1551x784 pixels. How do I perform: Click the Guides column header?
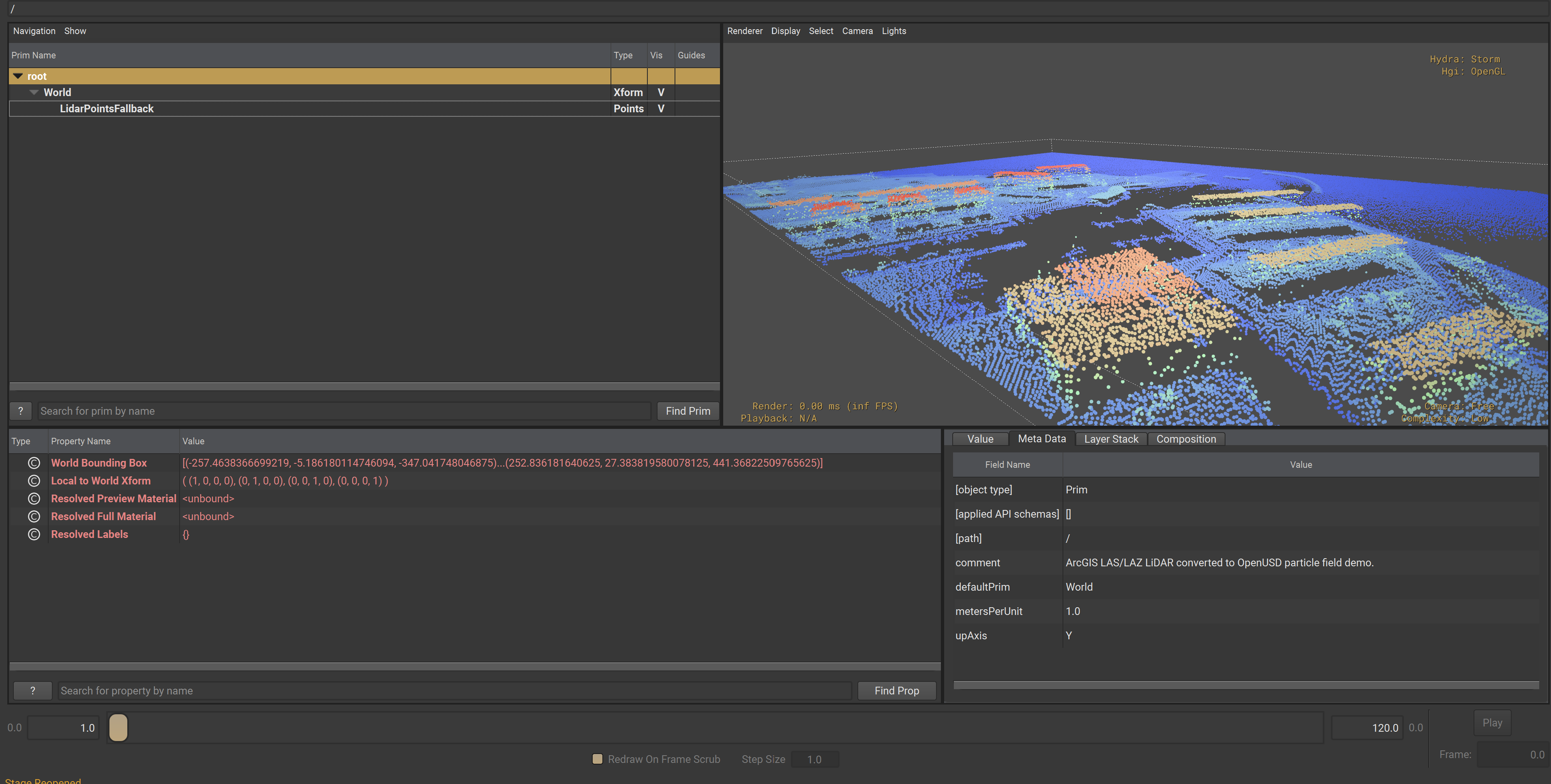696,56
